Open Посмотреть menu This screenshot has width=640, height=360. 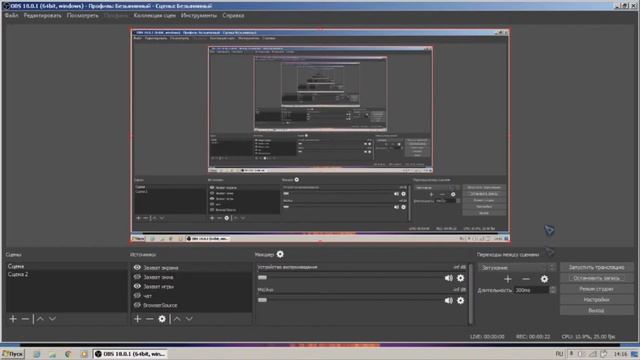82,16
